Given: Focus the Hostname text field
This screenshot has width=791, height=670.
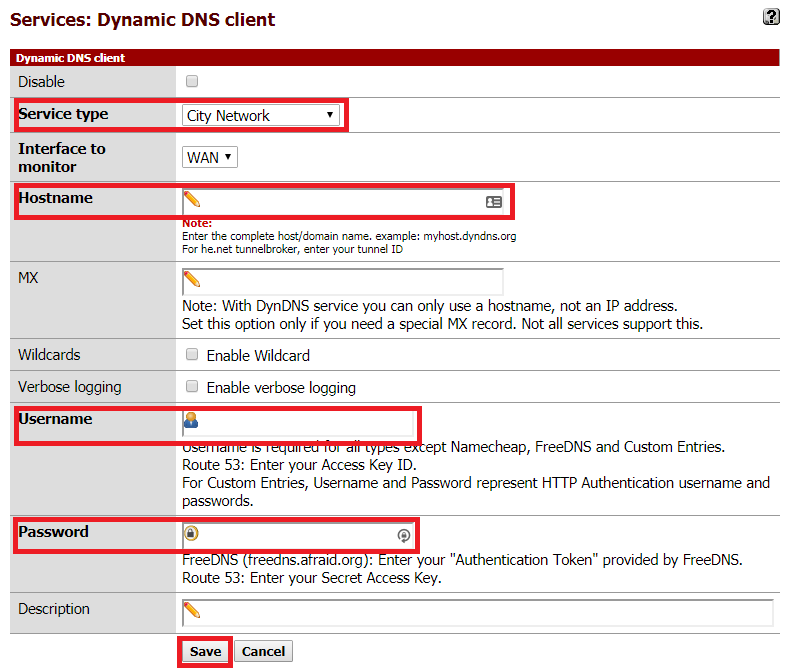Looking at the screenshot, I should click(x=340, y=201).
